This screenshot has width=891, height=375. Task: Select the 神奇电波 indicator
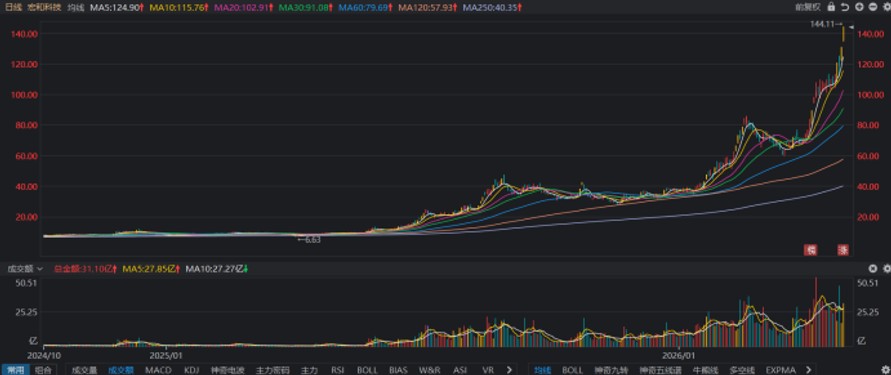tap(227, 370)
